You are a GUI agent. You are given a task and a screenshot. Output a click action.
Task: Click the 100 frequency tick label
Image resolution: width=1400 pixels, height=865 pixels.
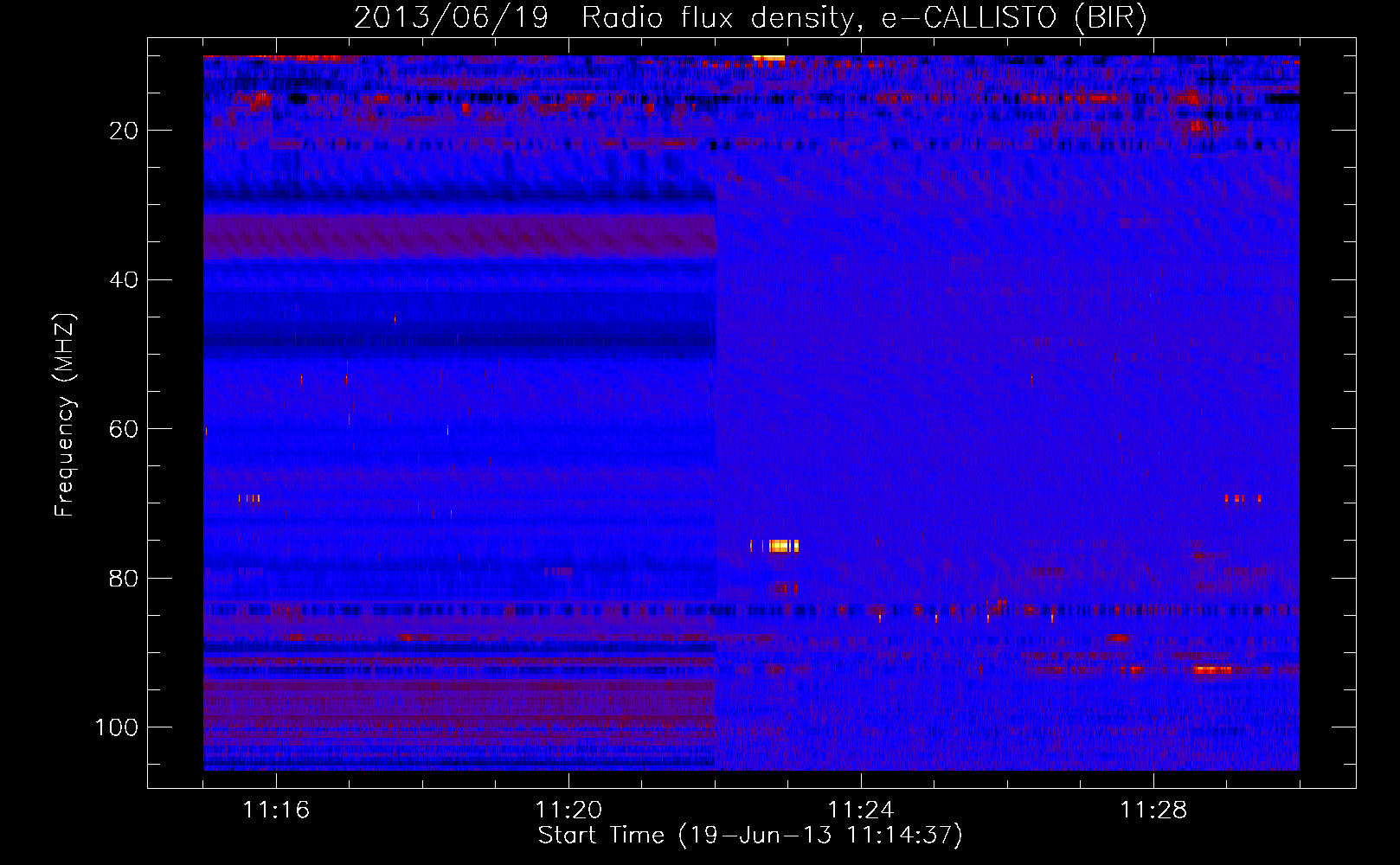pos(118,727)
